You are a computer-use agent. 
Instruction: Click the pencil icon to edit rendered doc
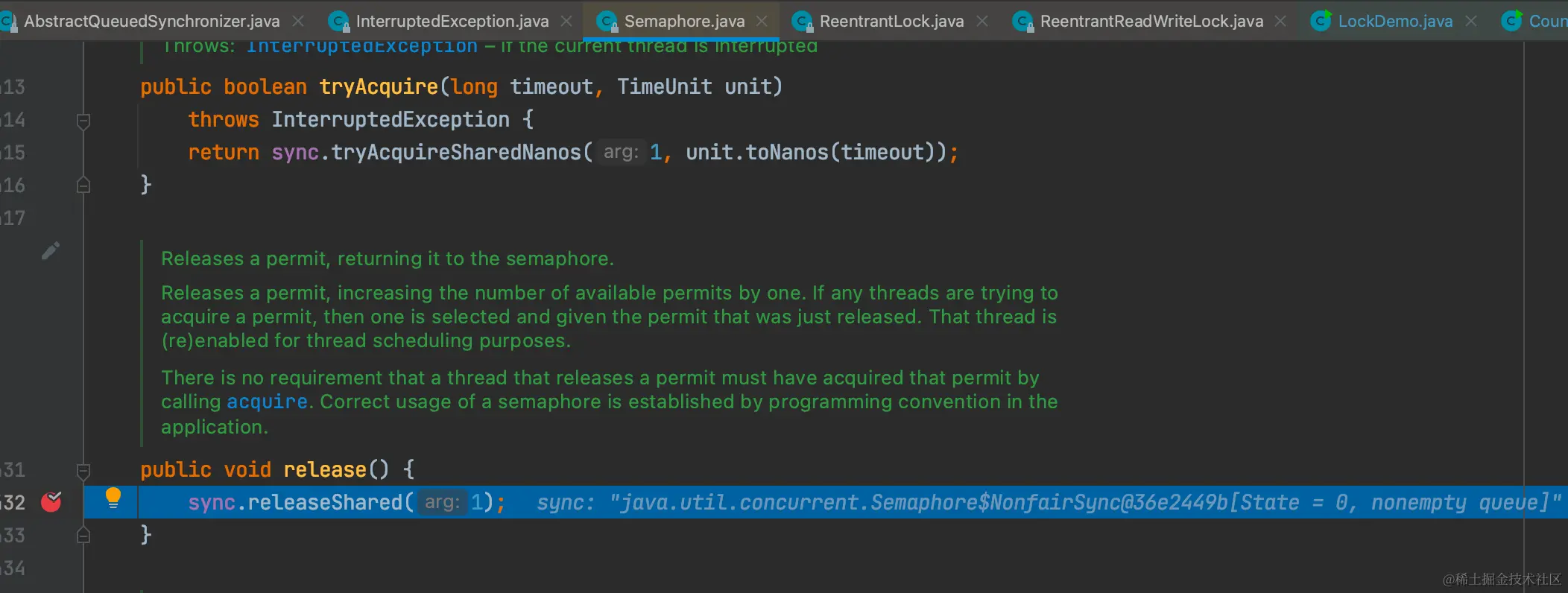51,251
